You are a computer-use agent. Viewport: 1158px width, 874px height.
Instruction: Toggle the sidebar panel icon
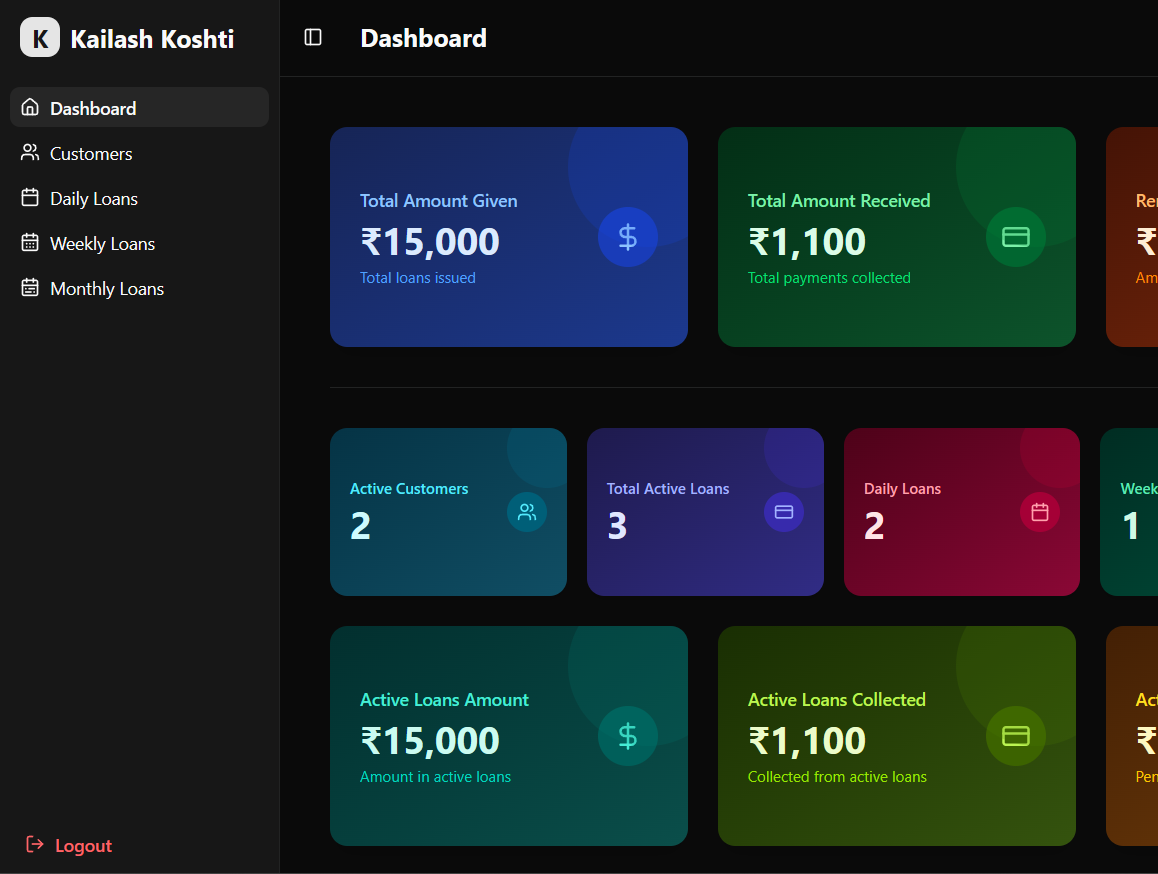tap(313, 38)
